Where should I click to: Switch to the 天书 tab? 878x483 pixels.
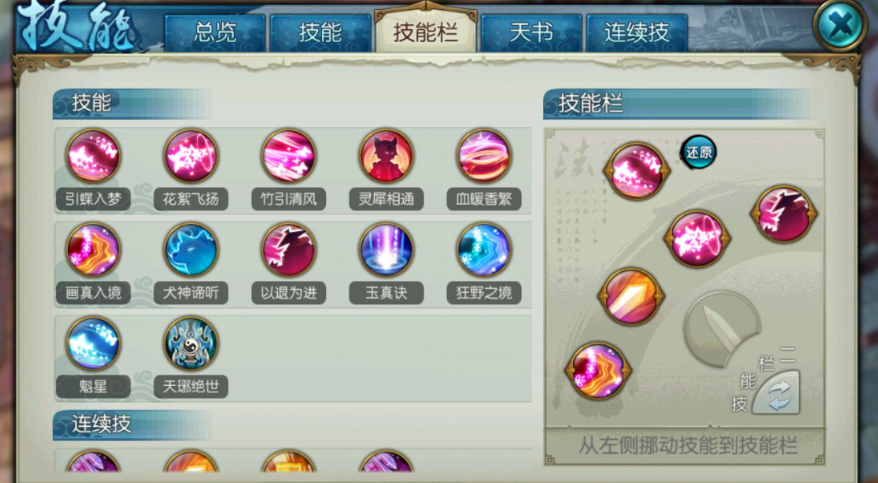[531, 32]
